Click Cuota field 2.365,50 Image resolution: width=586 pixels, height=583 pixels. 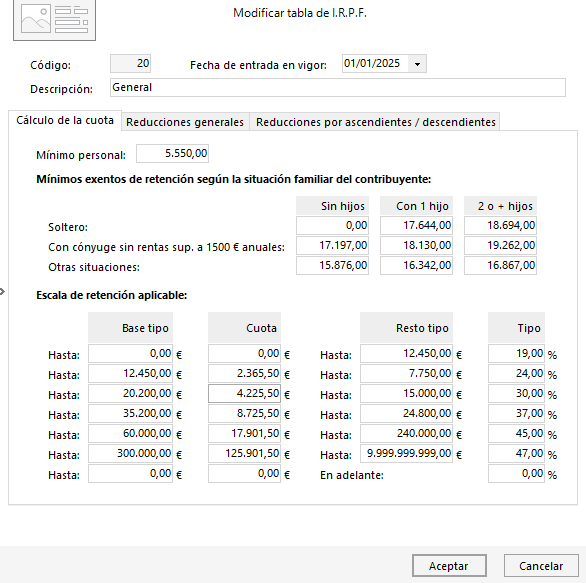click(x=244, y=374)
